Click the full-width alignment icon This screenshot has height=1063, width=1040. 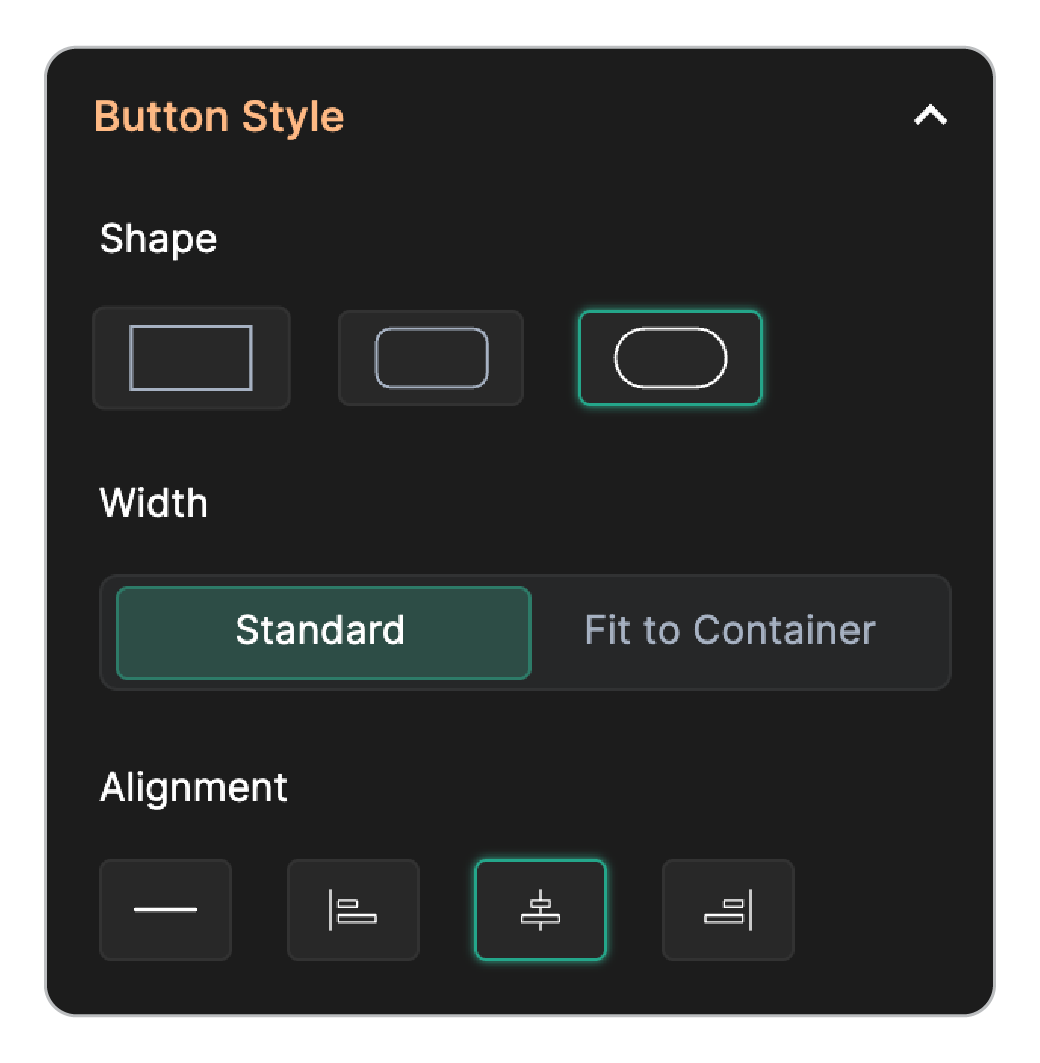click(165, 909)
